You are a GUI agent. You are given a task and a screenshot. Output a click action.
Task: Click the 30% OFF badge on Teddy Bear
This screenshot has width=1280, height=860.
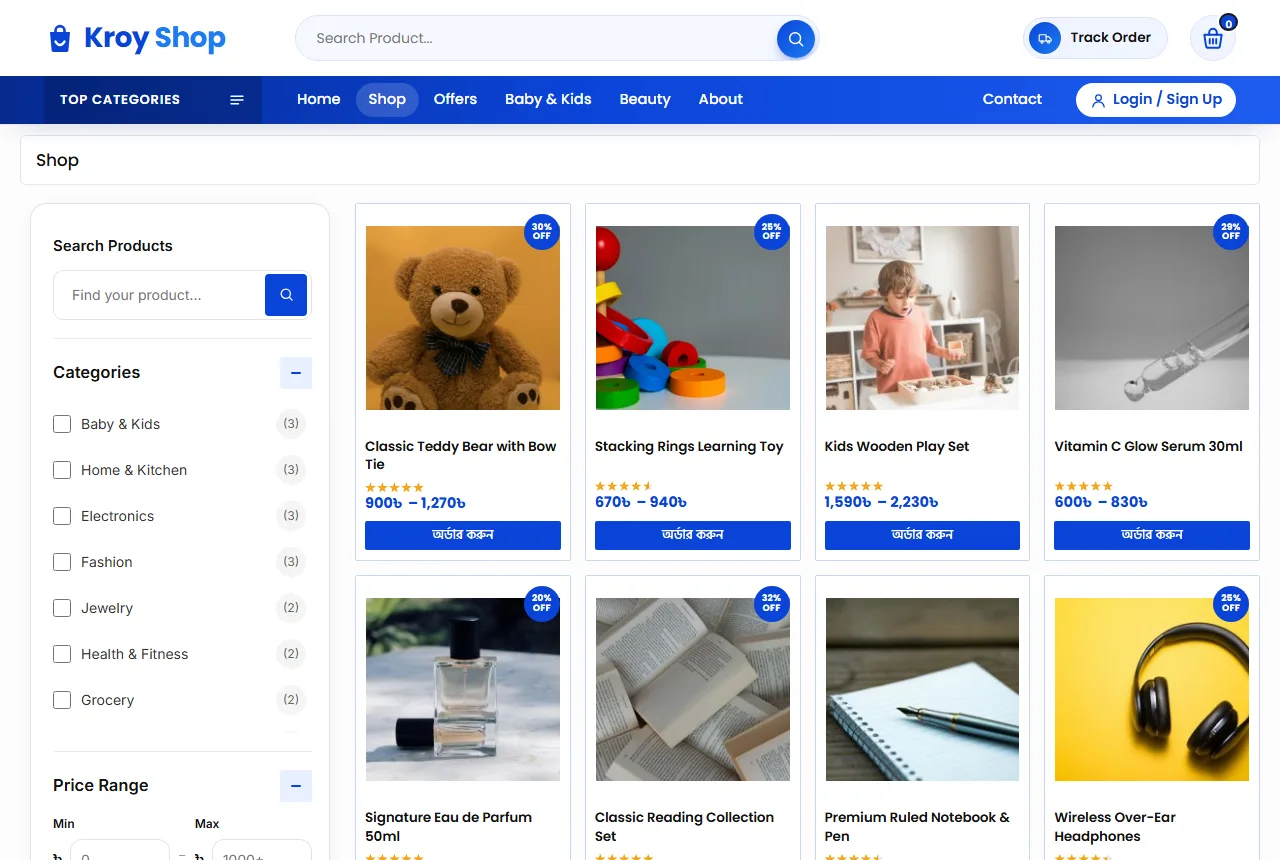[x=542, y=232]
